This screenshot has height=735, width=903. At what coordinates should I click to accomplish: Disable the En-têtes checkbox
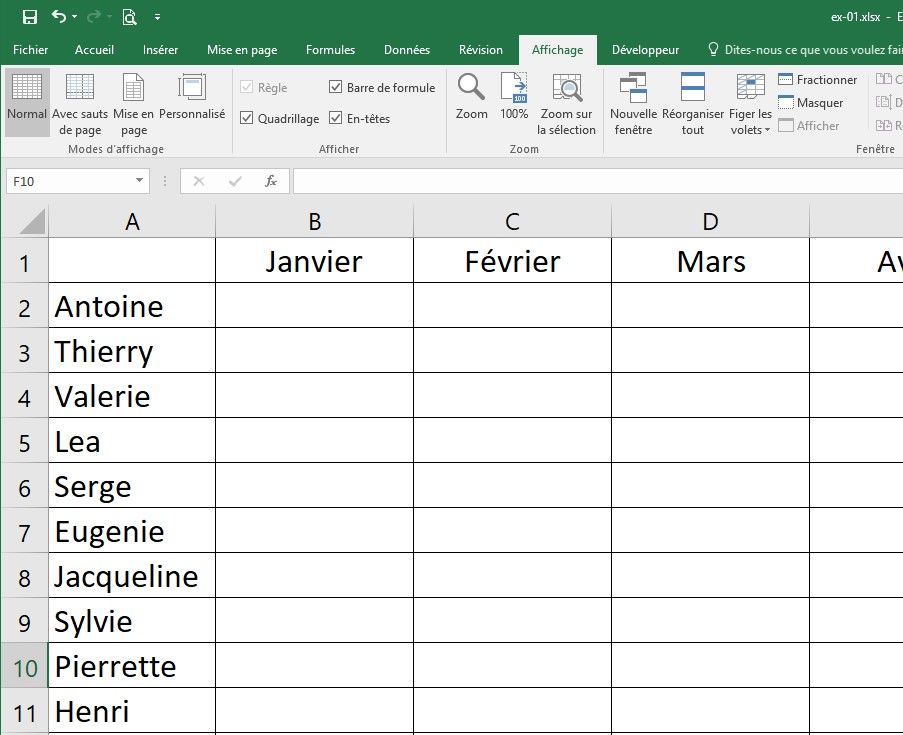click(336, 119)
